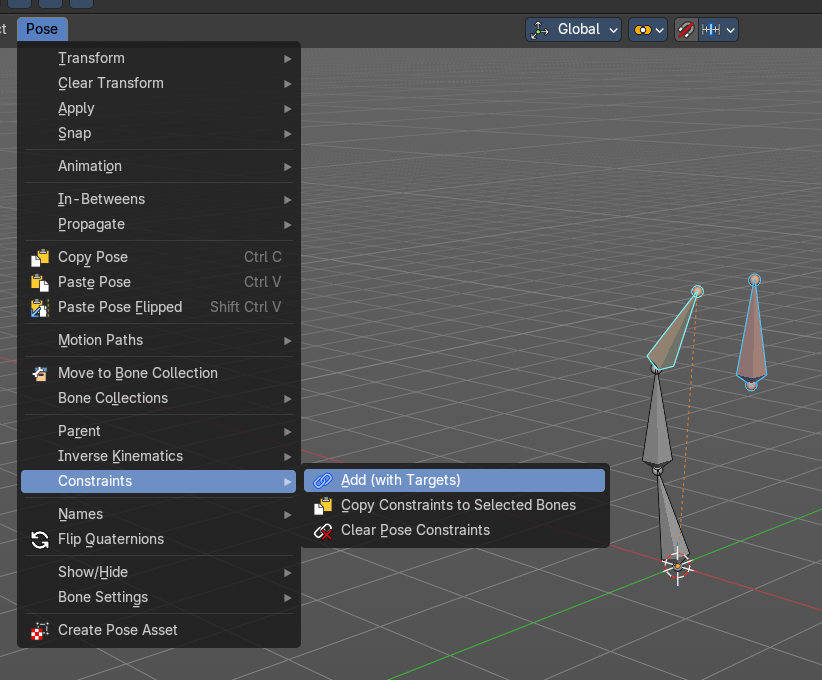
Task: Open the Bone Settings submenu
Action: pos(159,598)
